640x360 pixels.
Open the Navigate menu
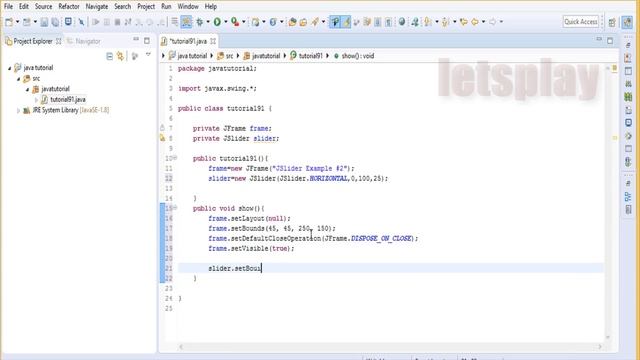pos(97,7)
